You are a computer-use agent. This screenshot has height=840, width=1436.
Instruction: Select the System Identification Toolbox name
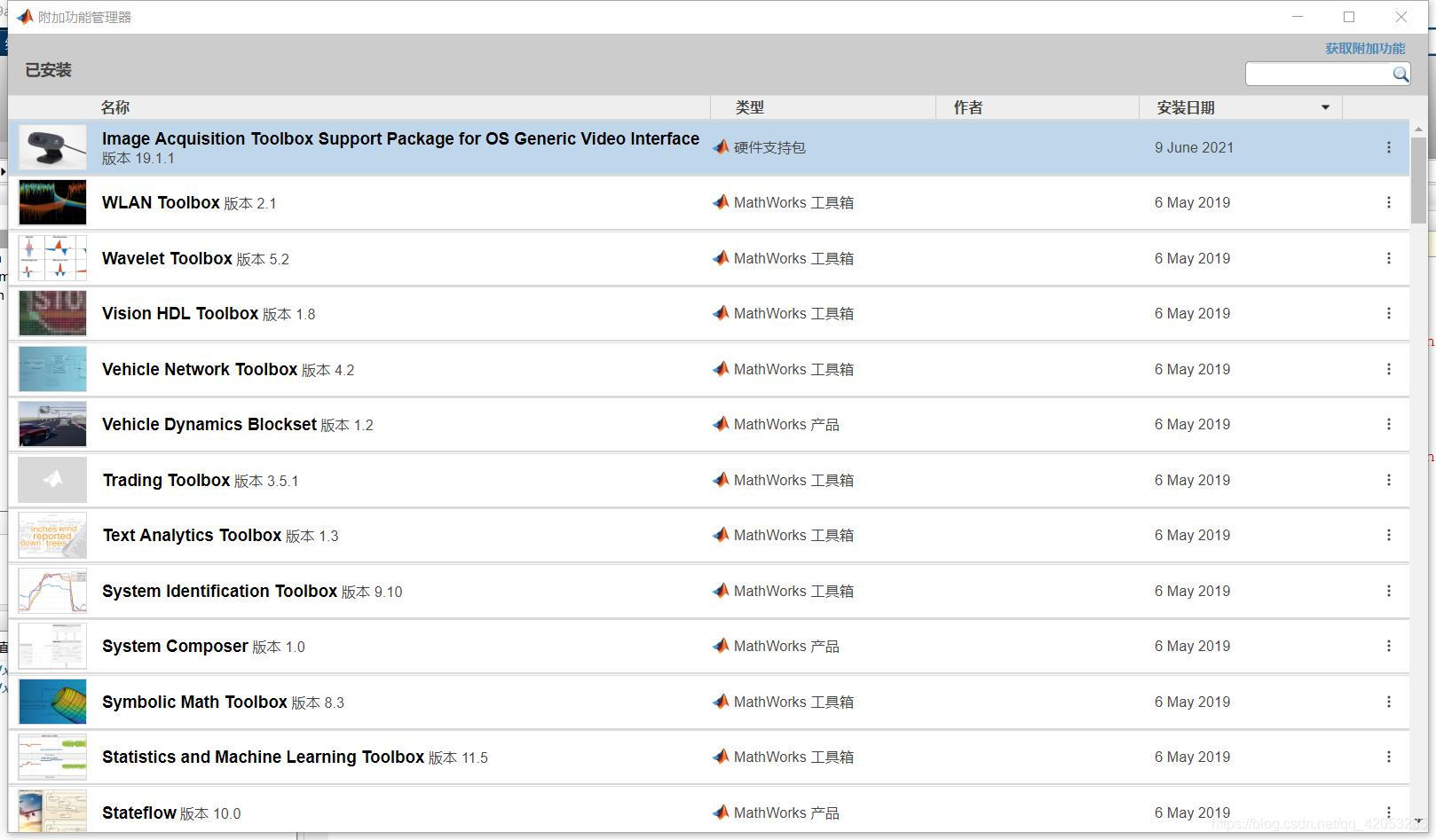pos(219,591)
